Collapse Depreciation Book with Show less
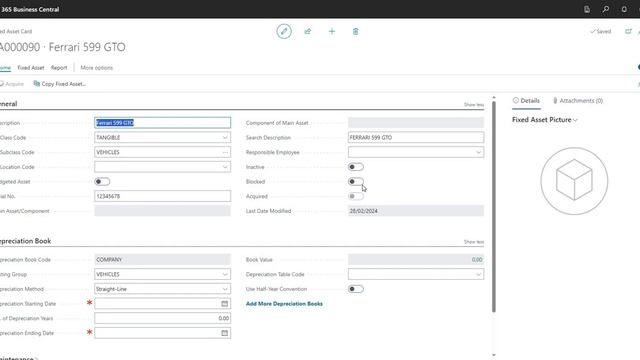Screen dimensions: 640x360 click(x=474, y=242)
